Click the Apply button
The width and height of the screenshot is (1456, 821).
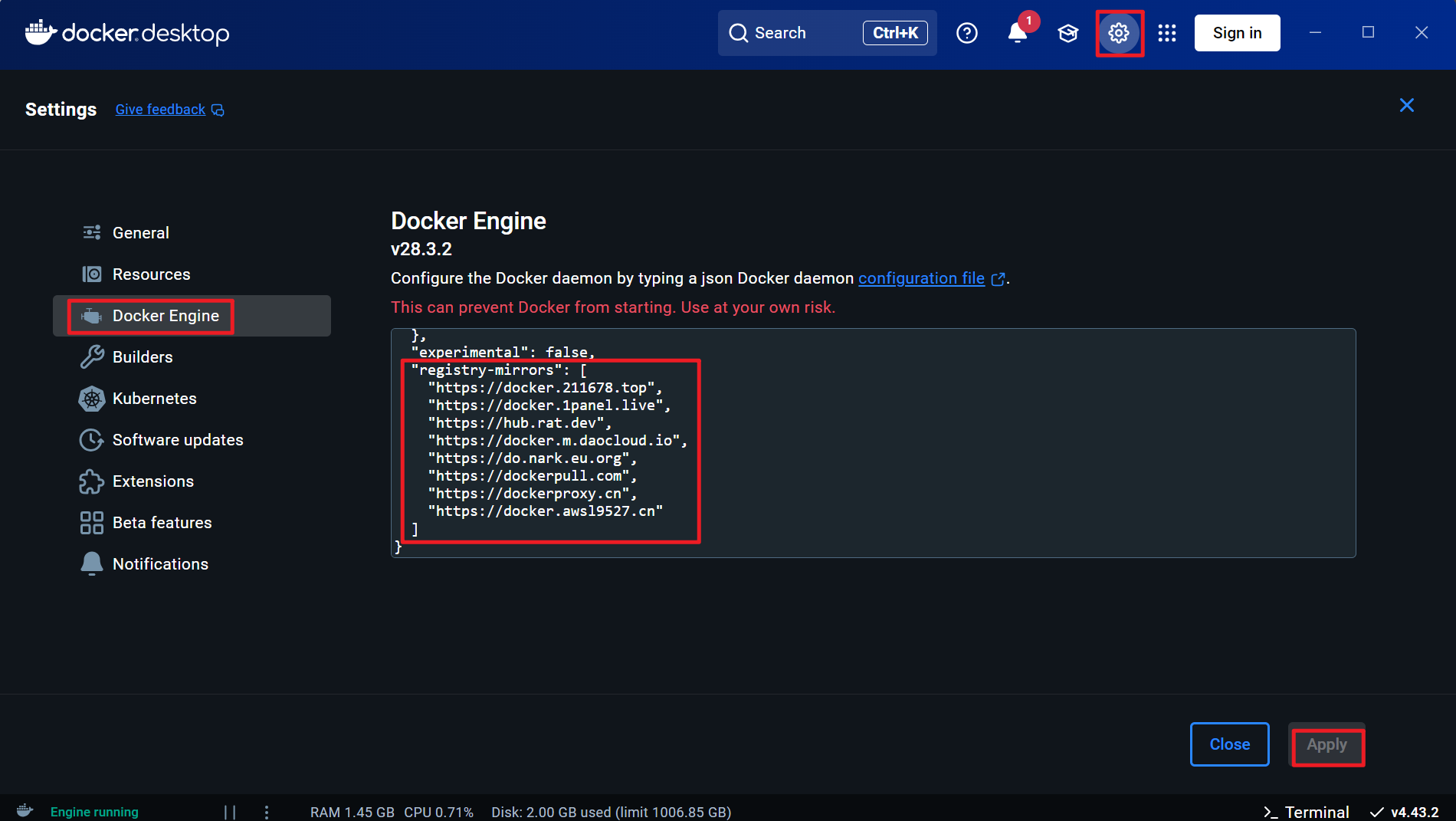[x=1326, y=744]
